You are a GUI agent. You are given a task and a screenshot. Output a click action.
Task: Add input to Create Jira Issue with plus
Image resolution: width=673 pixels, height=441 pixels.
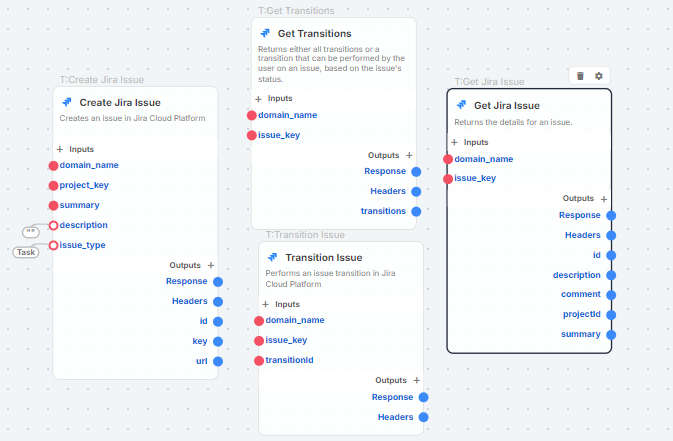[x=60, y=149]
